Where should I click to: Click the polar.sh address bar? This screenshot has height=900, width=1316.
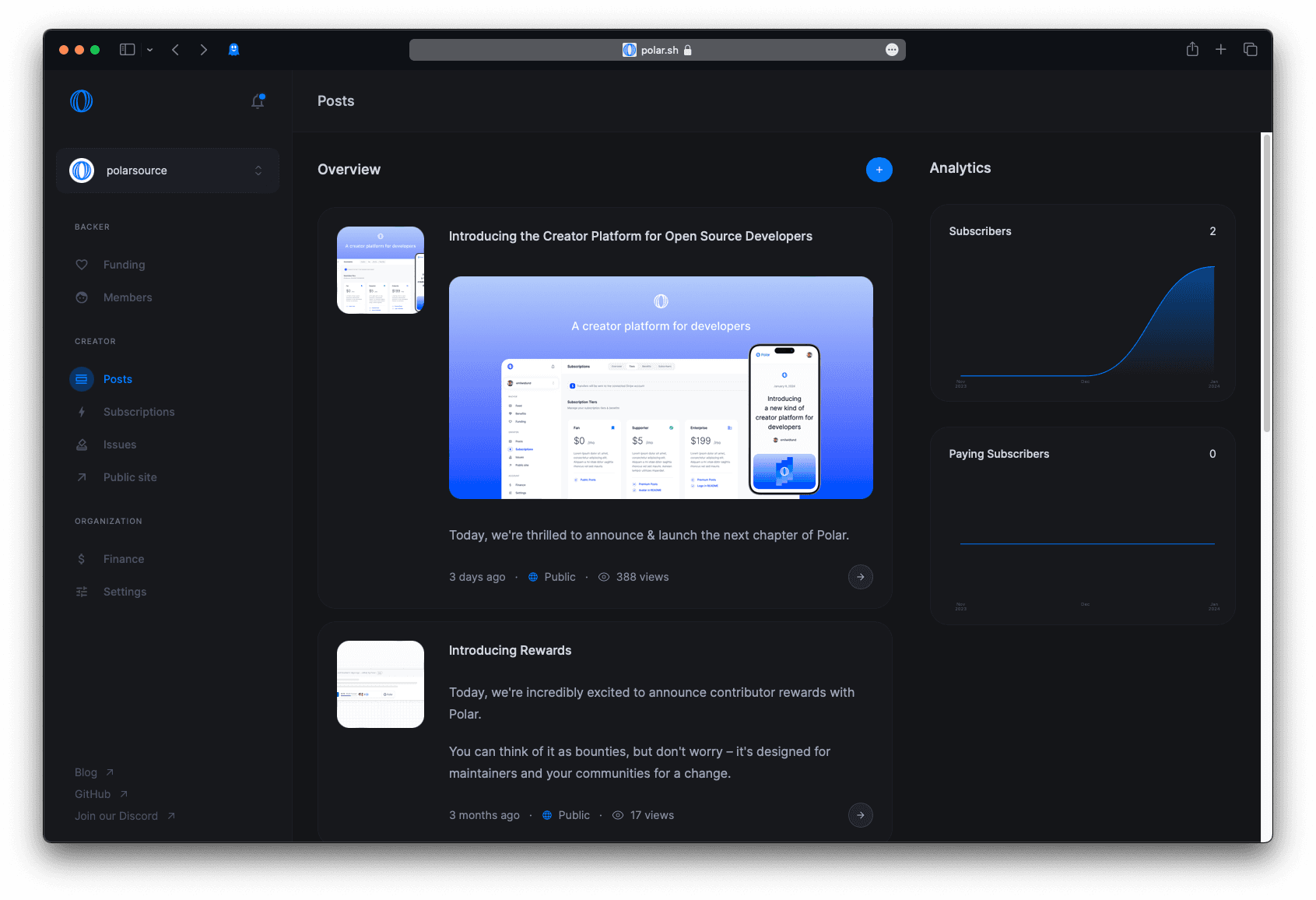(658, 50)
